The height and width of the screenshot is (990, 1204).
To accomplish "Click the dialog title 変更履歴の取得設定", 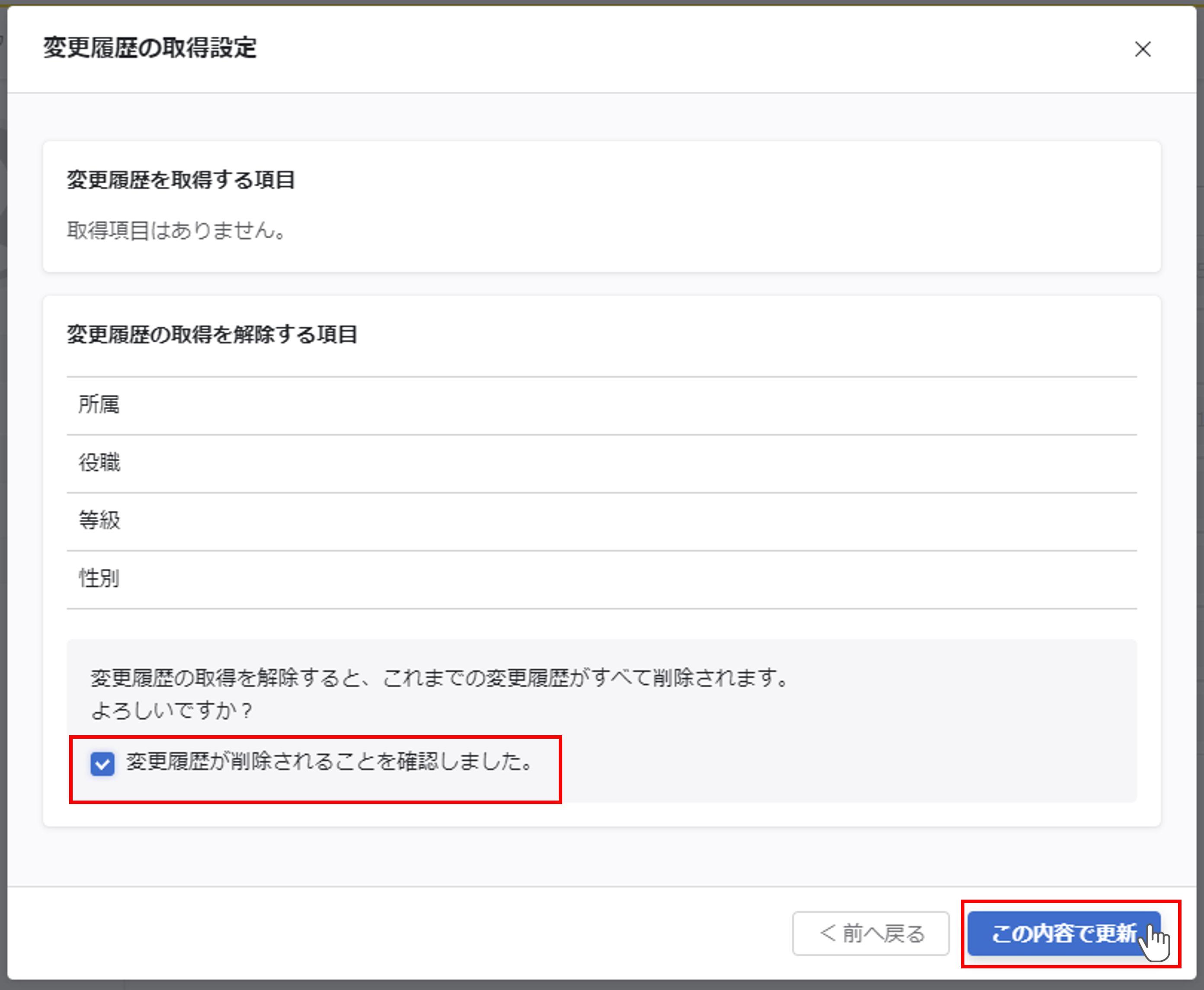I will pyautogui.click(x=150, y=47).
